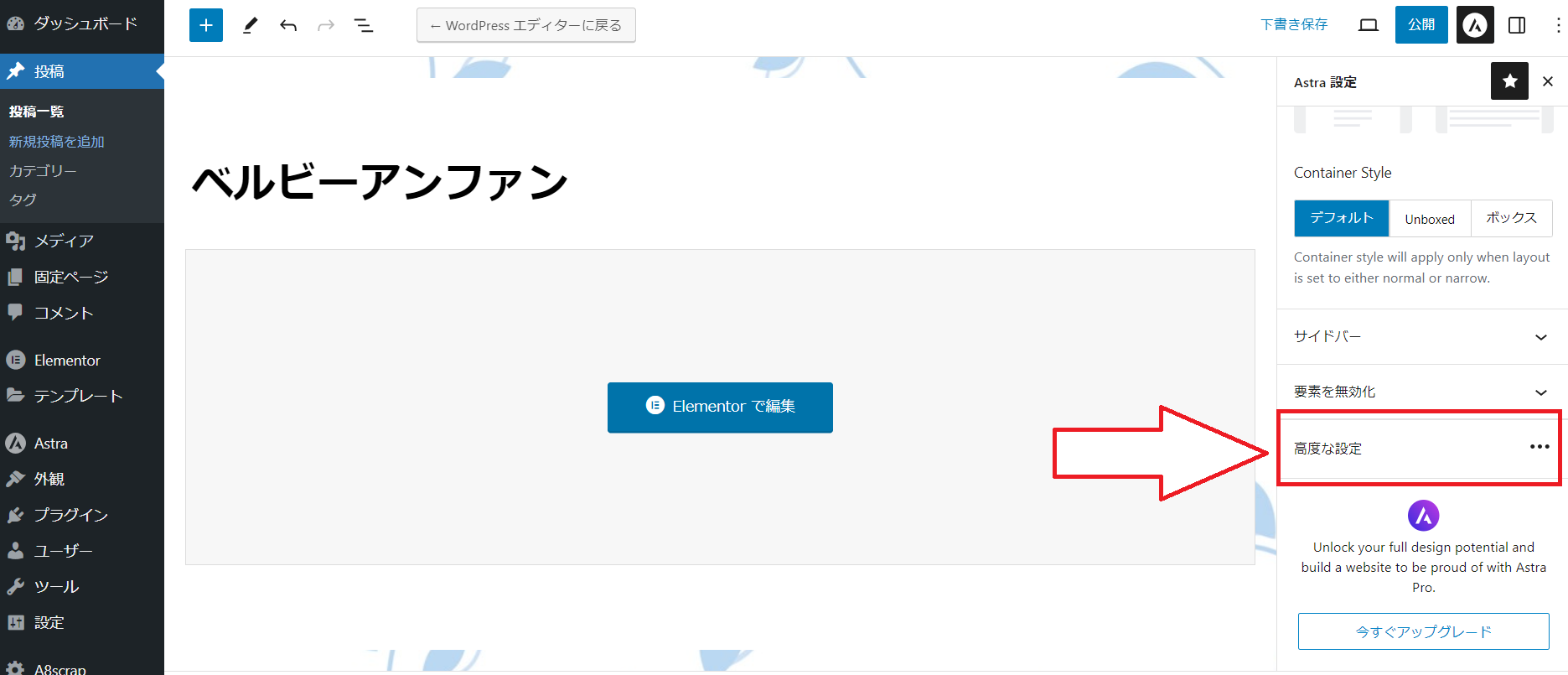Select the pencil tools icon

250,25
